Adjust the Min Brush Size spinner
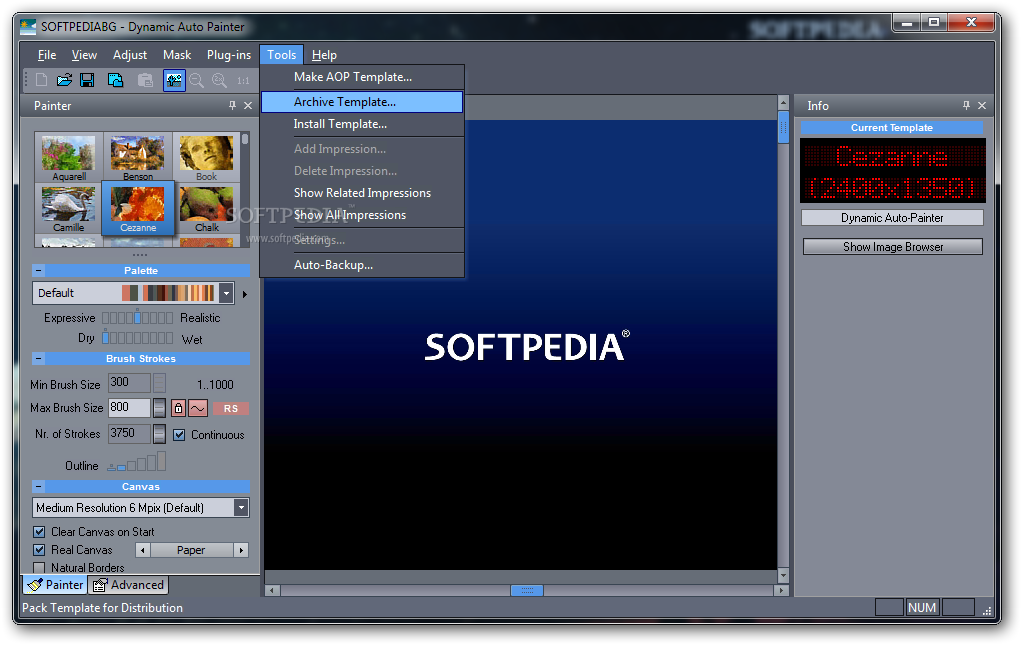 pyautogui.click(x=159, y=382)
